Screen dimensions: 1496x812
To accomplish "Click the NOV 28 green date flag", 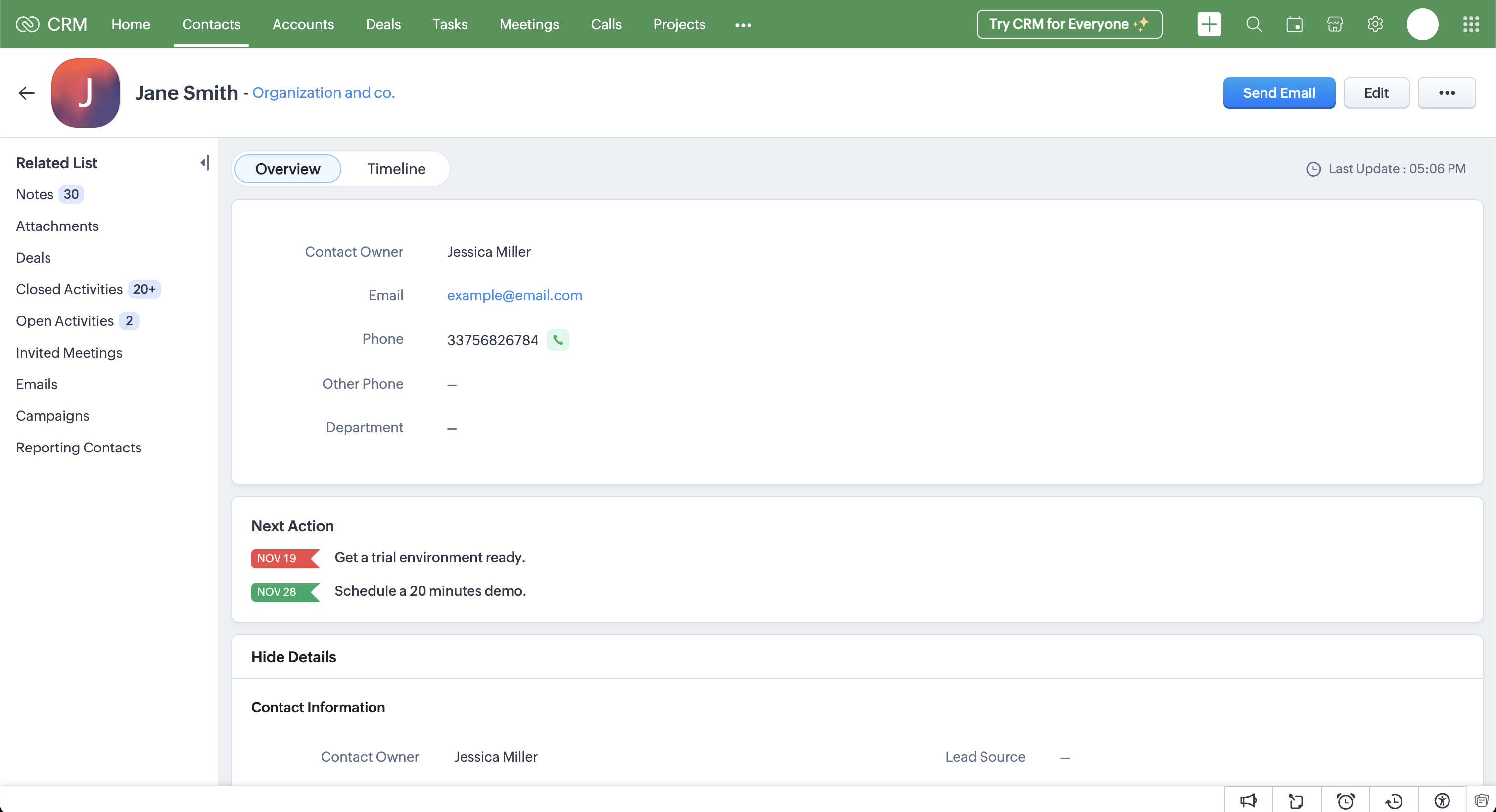I will point(285,592).
